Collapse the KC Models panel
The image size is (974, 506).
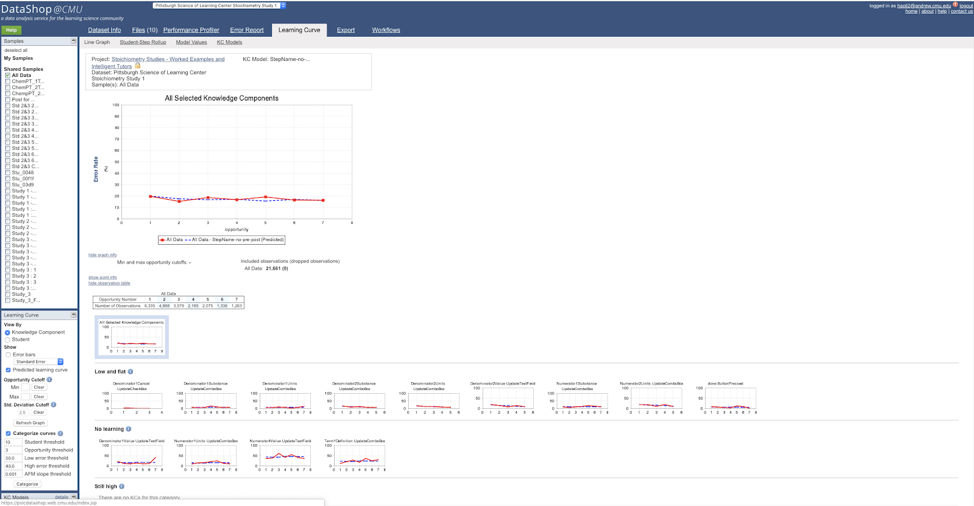[73, 497]
